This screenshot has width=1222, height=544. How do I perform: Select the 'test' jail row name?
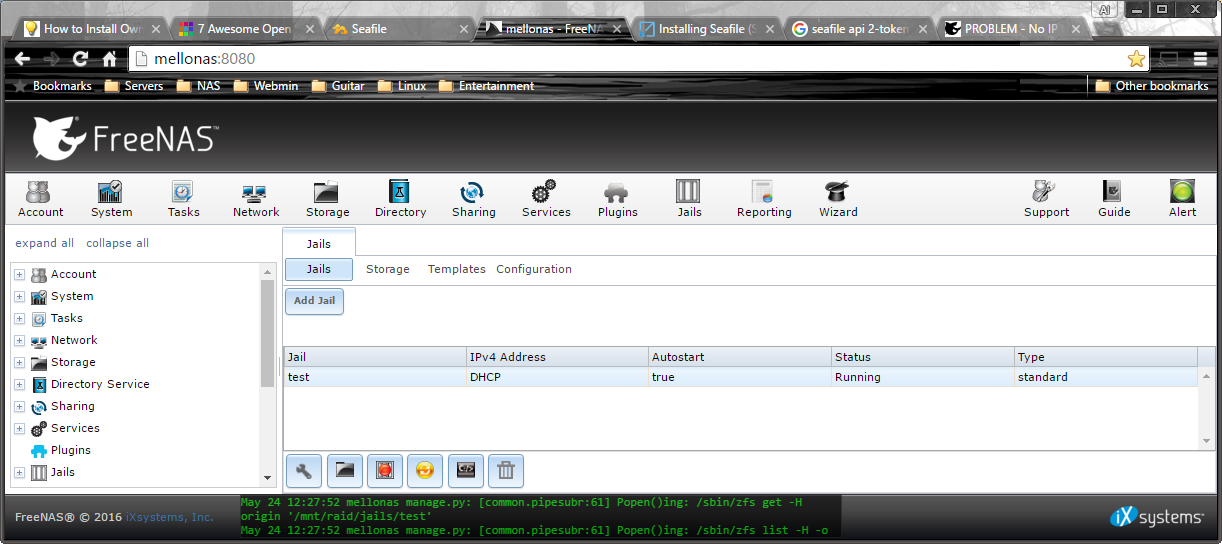[x=299, y=377]
